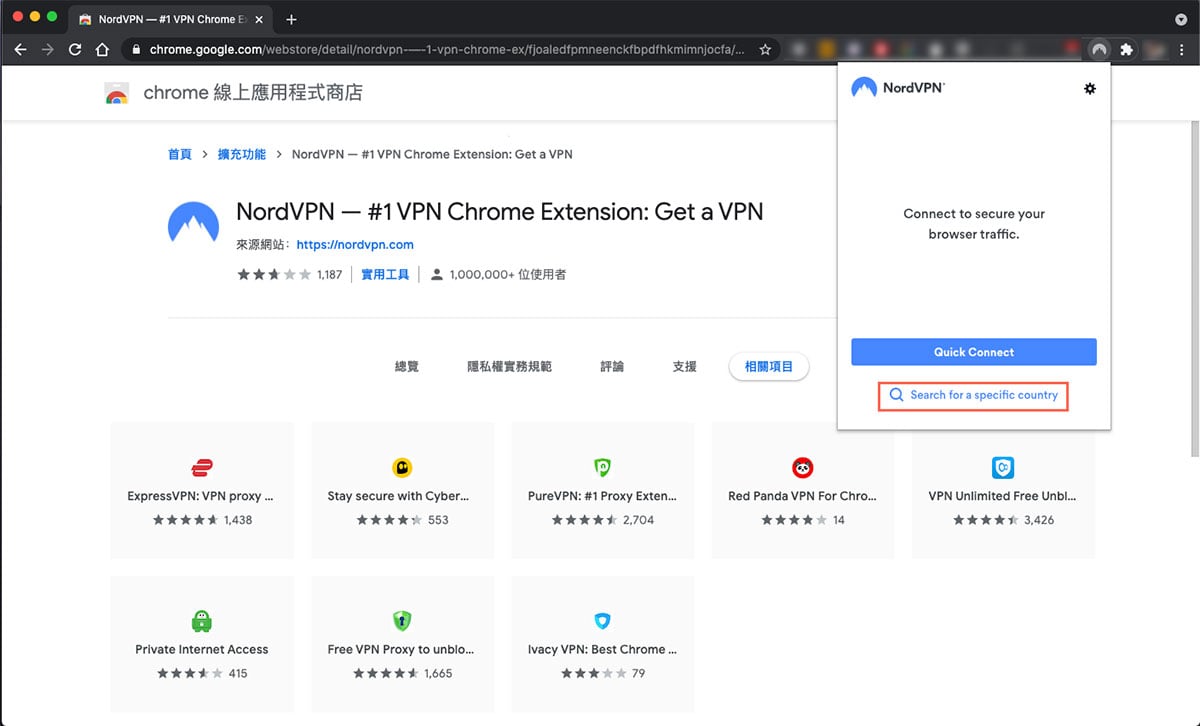
Task: Bookmark this page with the star icon
Action: click(765, 49)
